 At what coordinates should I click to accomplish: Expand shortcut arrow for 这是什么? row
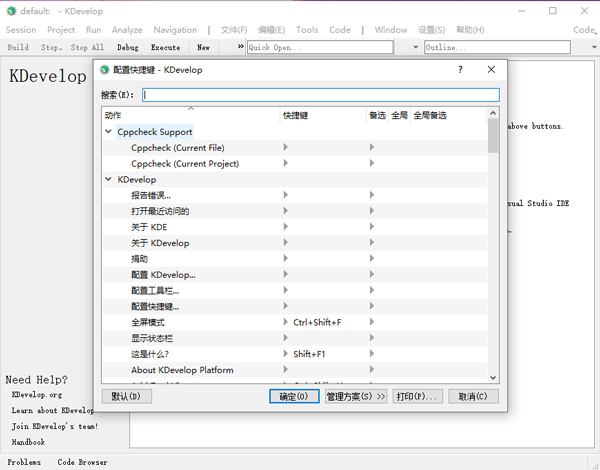[x=285, y=354]
